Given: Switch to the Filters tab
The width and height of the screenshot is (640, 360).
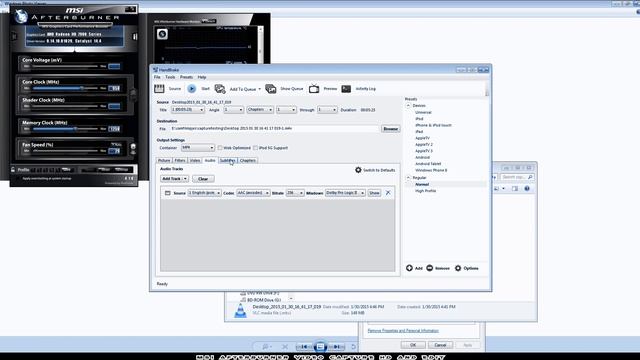Looking at the screenshot, I should click(x=180, y=160).
